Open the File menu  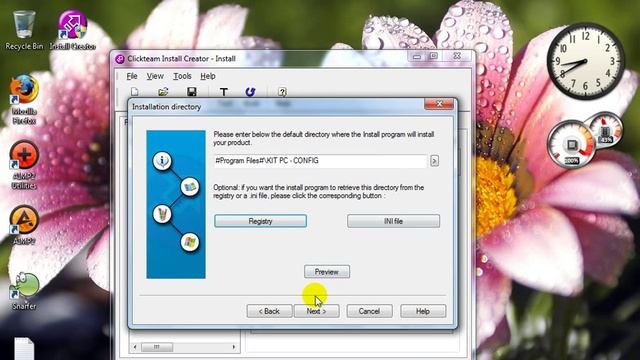point(132,76)
